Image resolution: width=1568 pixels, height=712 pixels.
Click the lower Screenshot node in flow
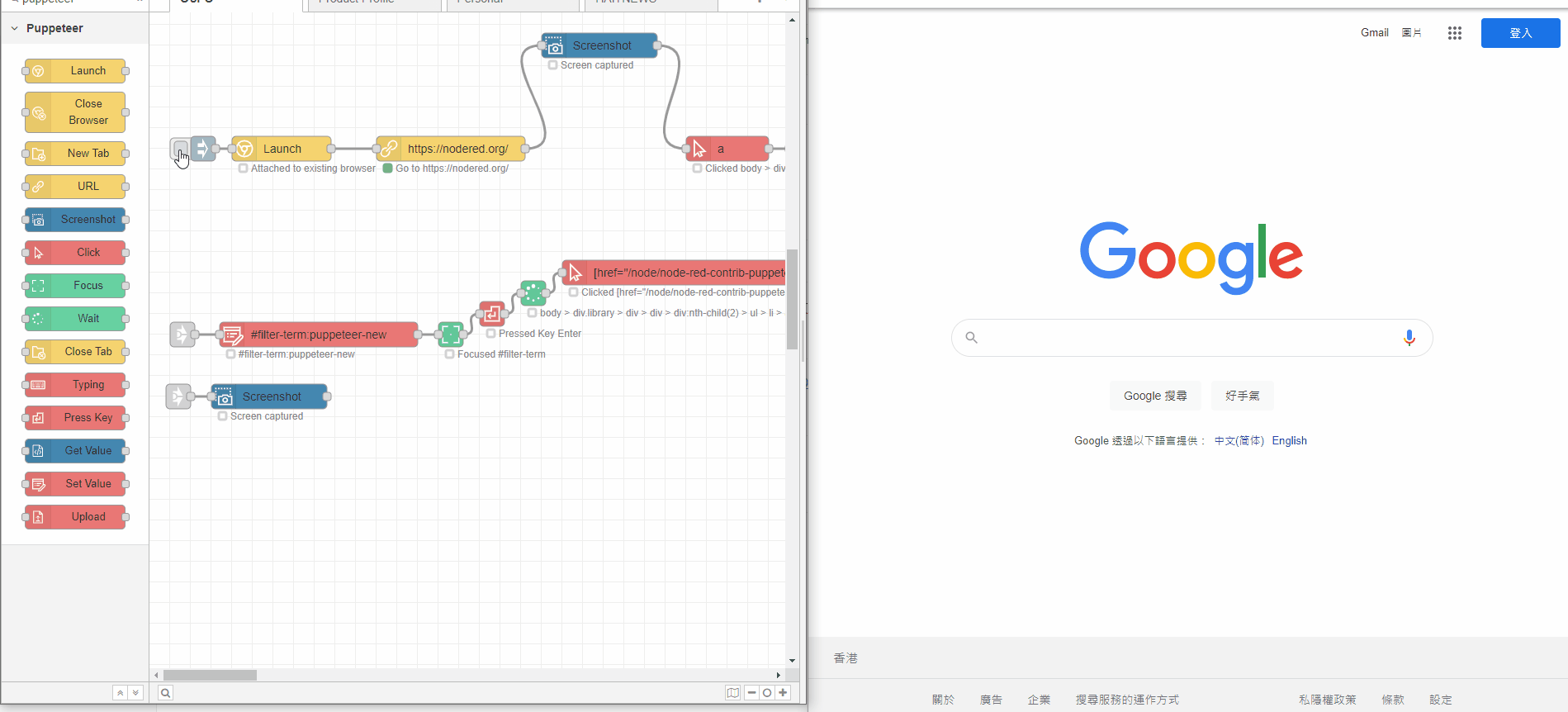click(x=269, y=396)
